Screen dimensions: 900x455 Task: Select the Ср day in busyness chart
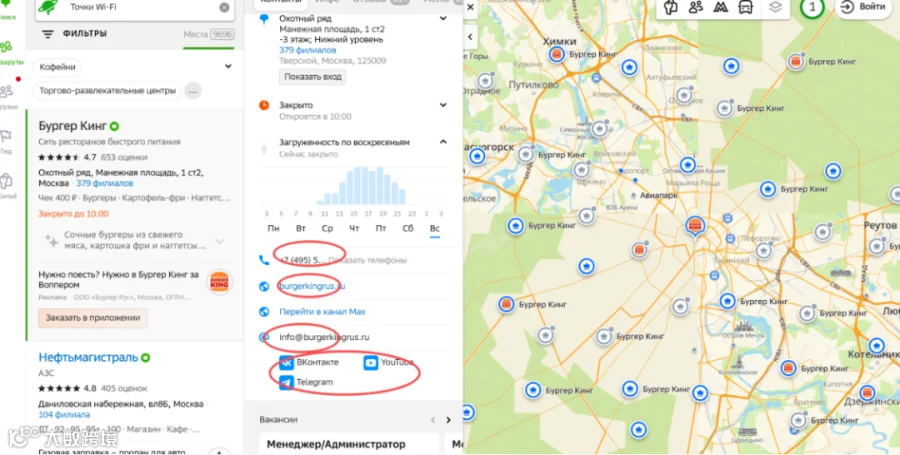point(327,228)
